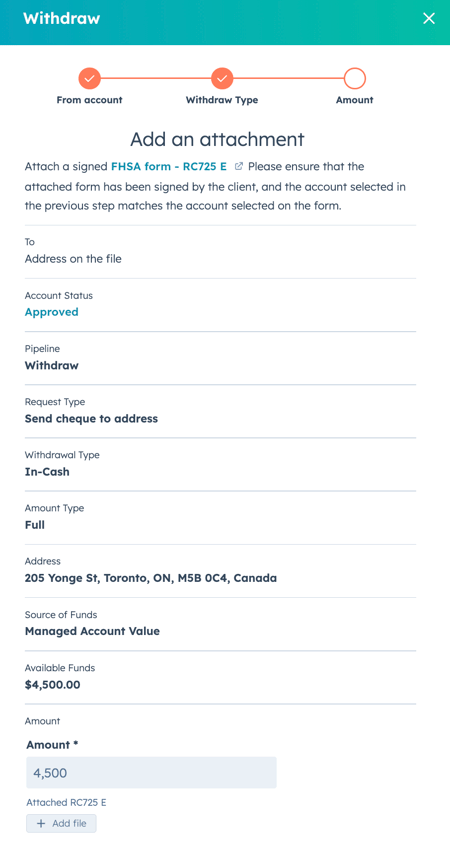The height and width of the screenshot is (845, 450).
Task: Click the Managed Account Value source text
Action: pos(92,631)
